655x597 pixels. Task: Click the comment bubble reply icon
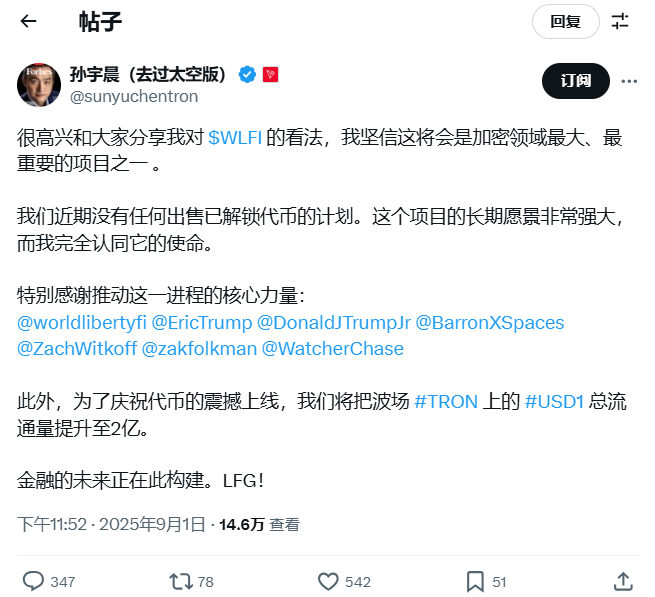pyautogui.click(x=33, y=581)
